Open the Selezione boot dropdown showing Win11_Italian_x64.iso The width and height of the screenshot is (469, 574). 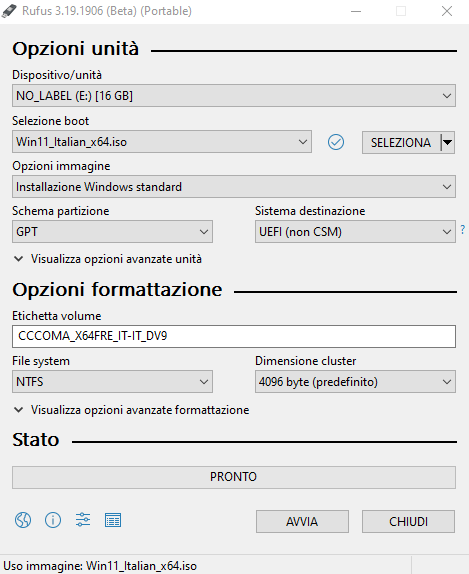tap(162, 142)
